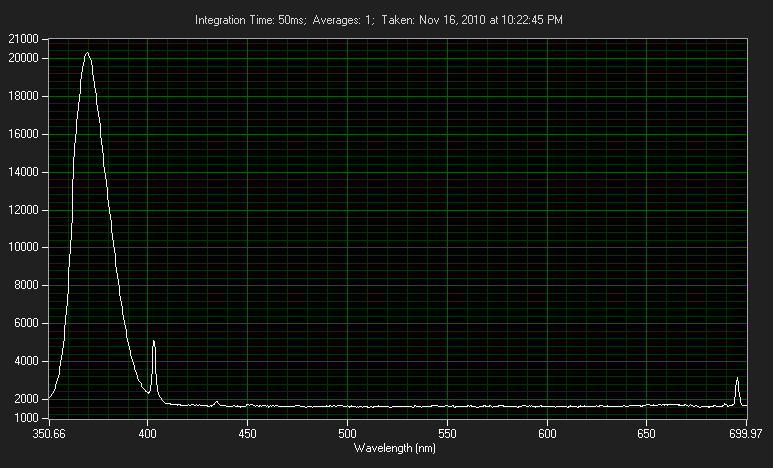Click the 650 x-axis tick label
The image size is (773, 468).
point(646,434)
